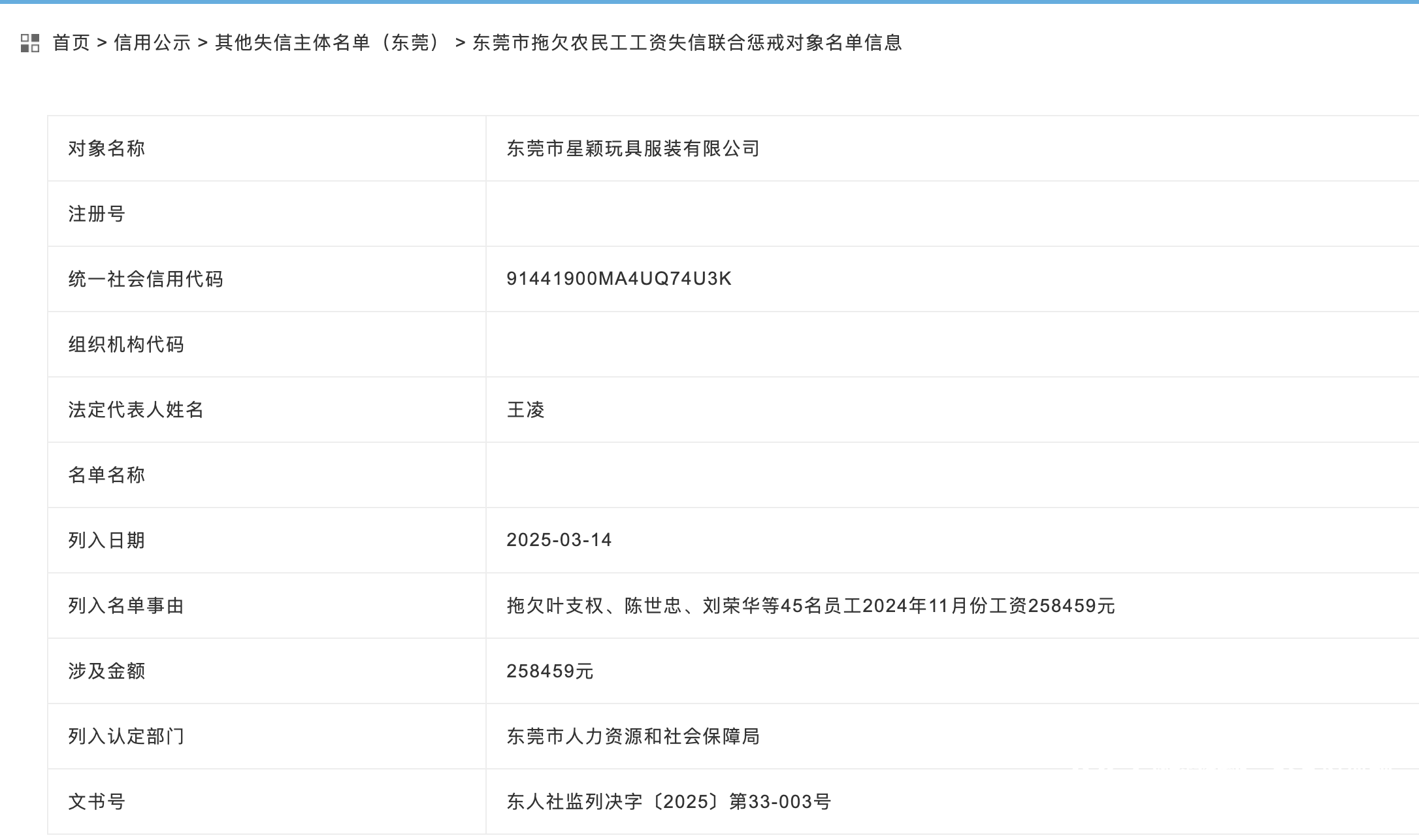Screen dimensions: 1419x840
Task: Click the empty 组织机构代码 value cell
Action: coord(653,344)
